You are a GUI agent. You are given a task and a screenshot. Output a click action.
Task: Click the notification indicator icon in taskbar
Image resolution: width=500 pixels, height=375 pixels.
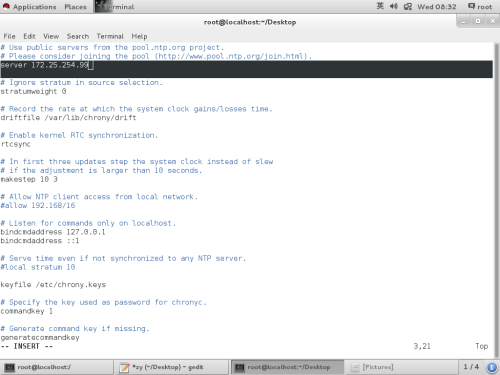tap(492, 367)
